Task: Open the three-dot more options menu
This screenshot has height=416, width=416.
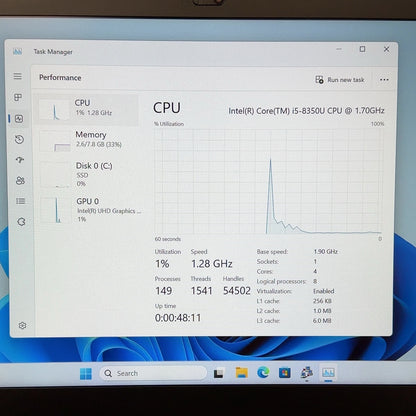Action: (x=384, y=80)
